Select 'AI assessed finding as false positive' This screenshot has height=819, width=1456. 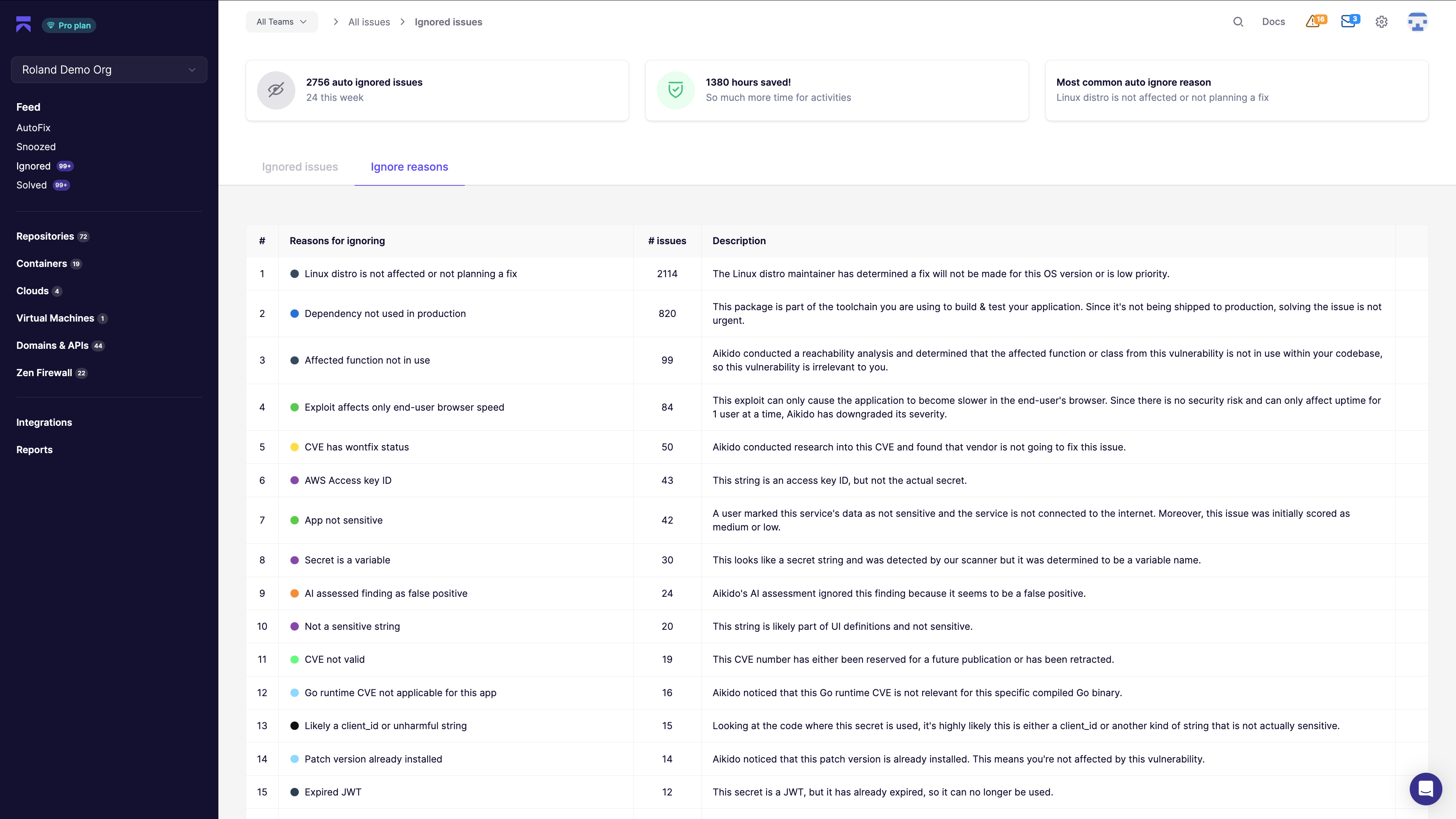tap(836, 593)
